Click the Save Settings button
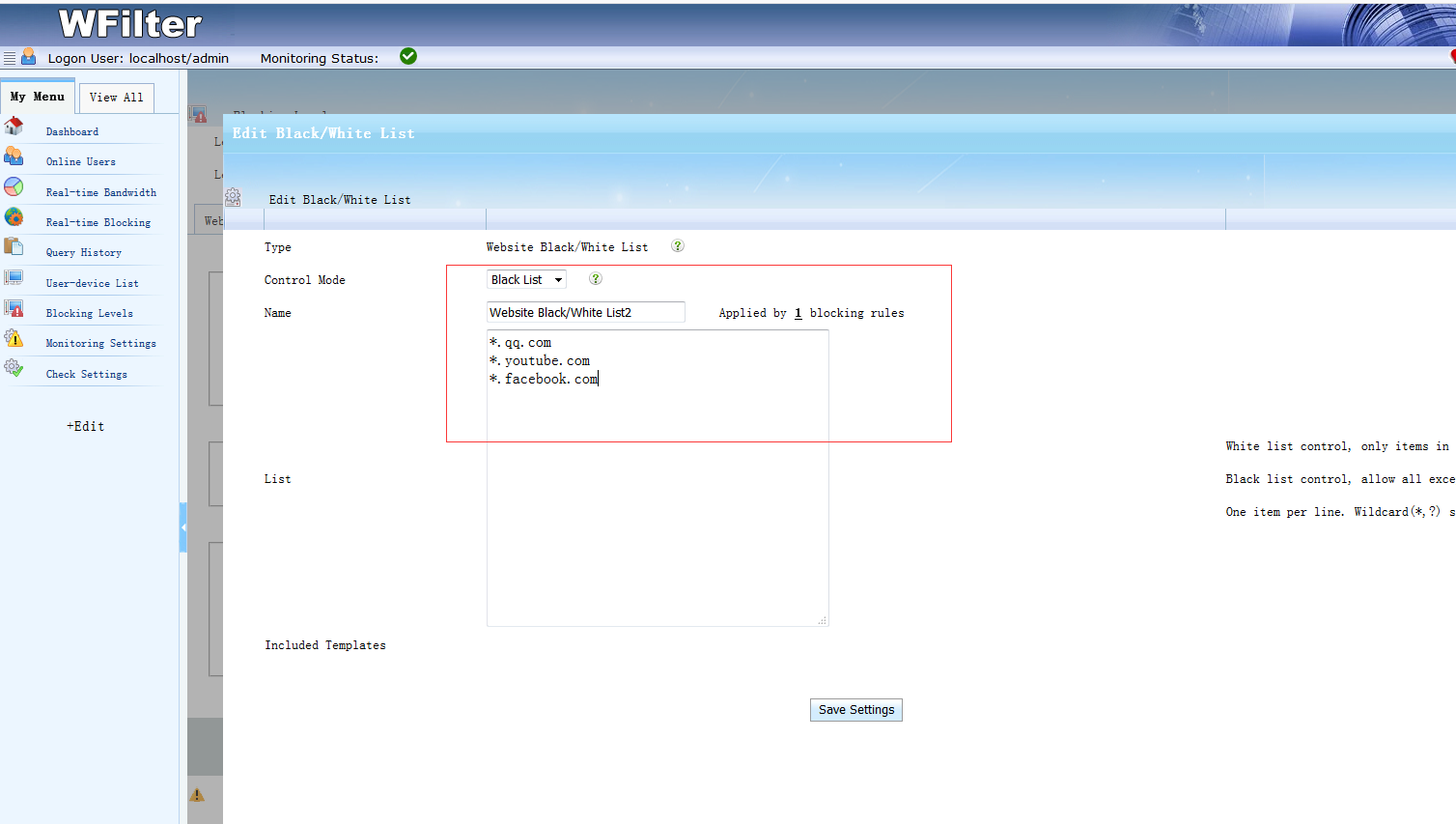 pyautogui.click(x=856, y=710)
